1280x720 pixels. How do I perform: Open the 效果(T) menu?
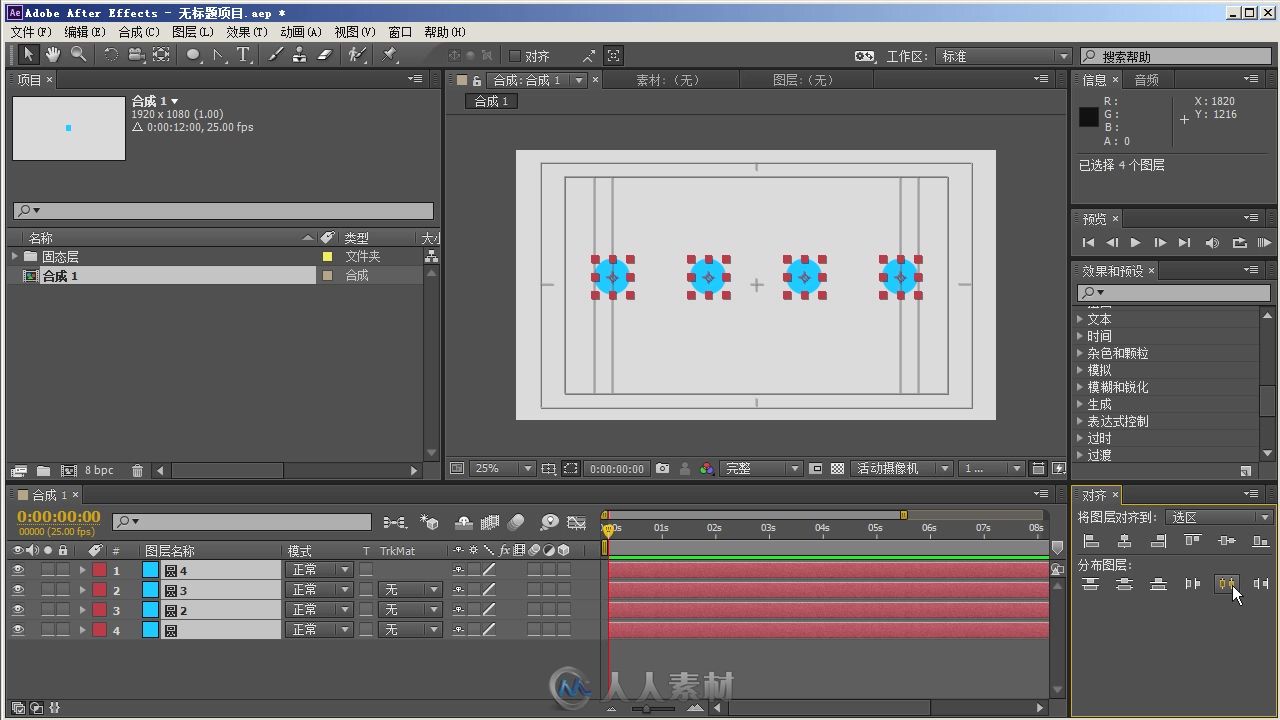pos(246,32)
